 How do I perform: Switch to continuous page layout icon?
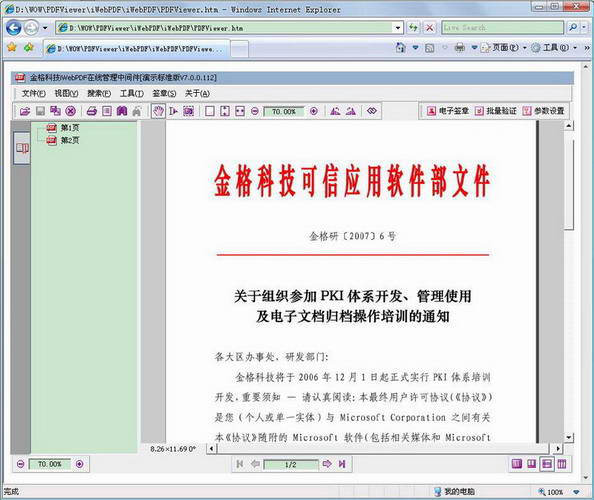point(547,464)
